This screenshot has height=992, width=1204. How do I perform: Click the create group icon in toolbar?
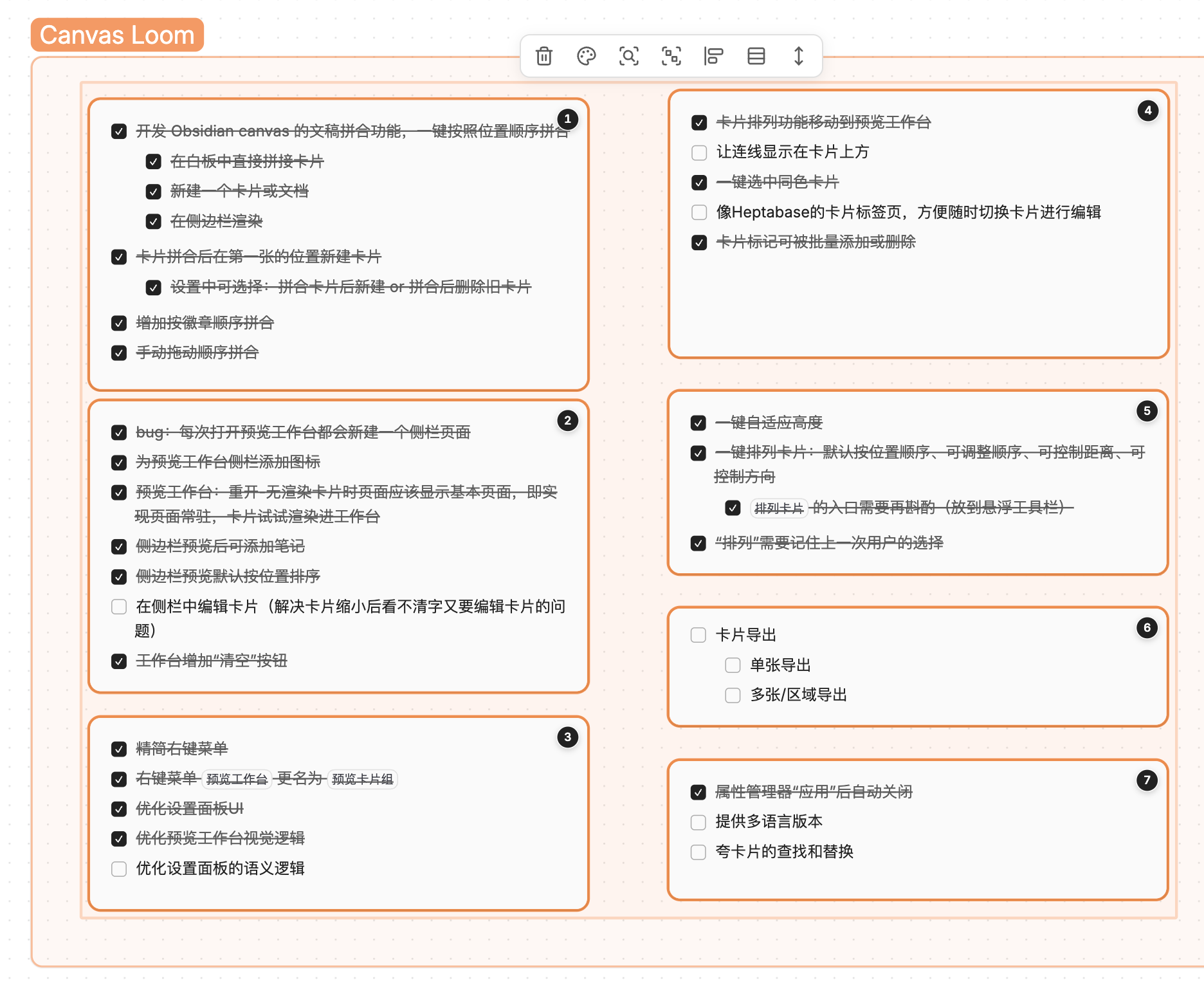[671, 56]
